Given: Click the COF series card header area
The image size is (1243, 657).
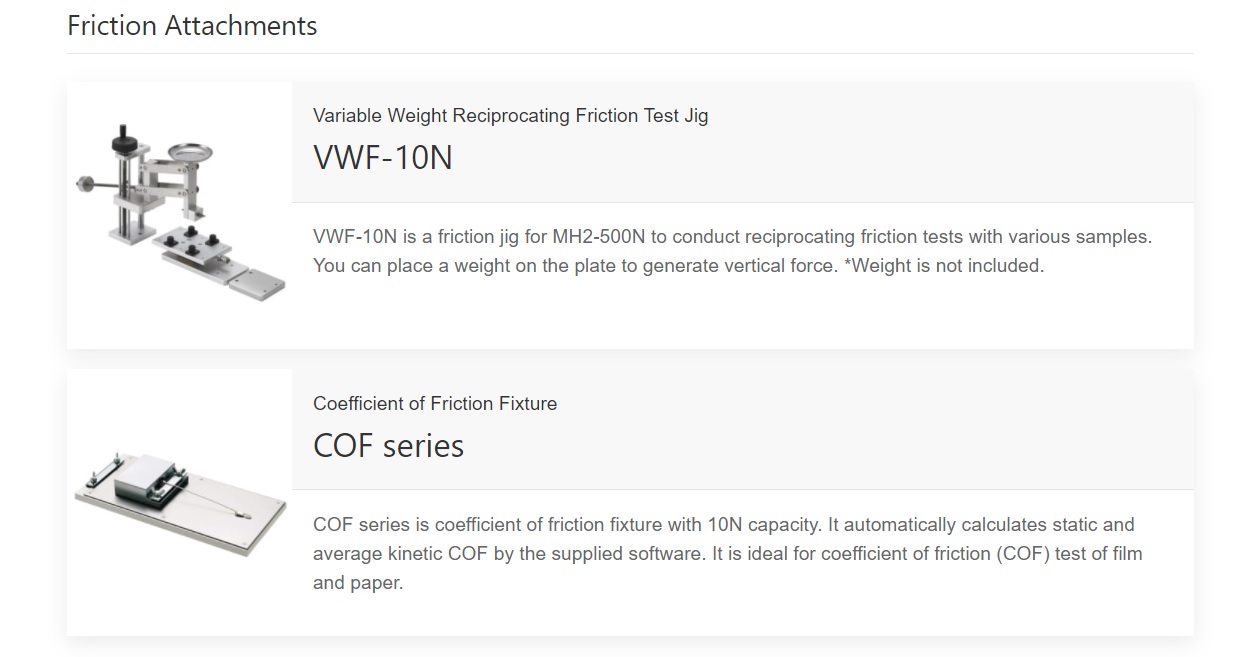Looking at the screenshot, I should 743,429.
